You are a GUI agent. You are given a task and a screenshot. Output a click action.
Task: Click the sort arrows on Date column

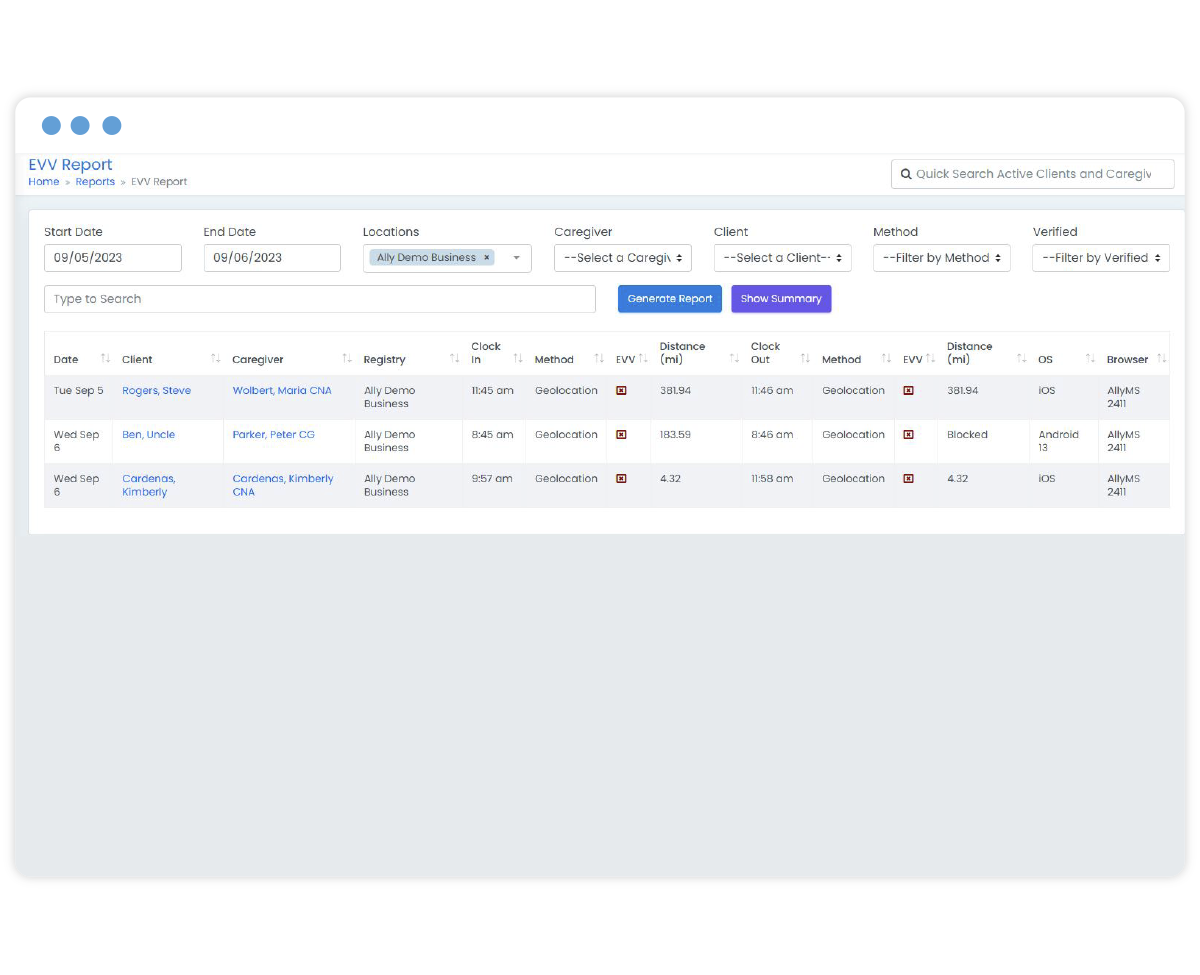tap(105, 359)
